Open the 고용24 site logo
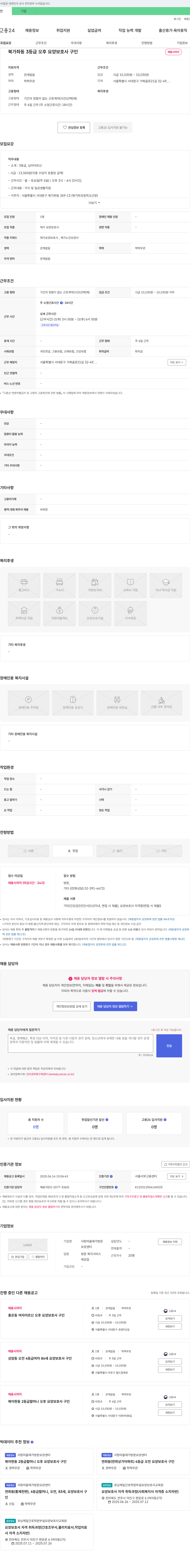 pyautogui.click(x=7, y=30)
